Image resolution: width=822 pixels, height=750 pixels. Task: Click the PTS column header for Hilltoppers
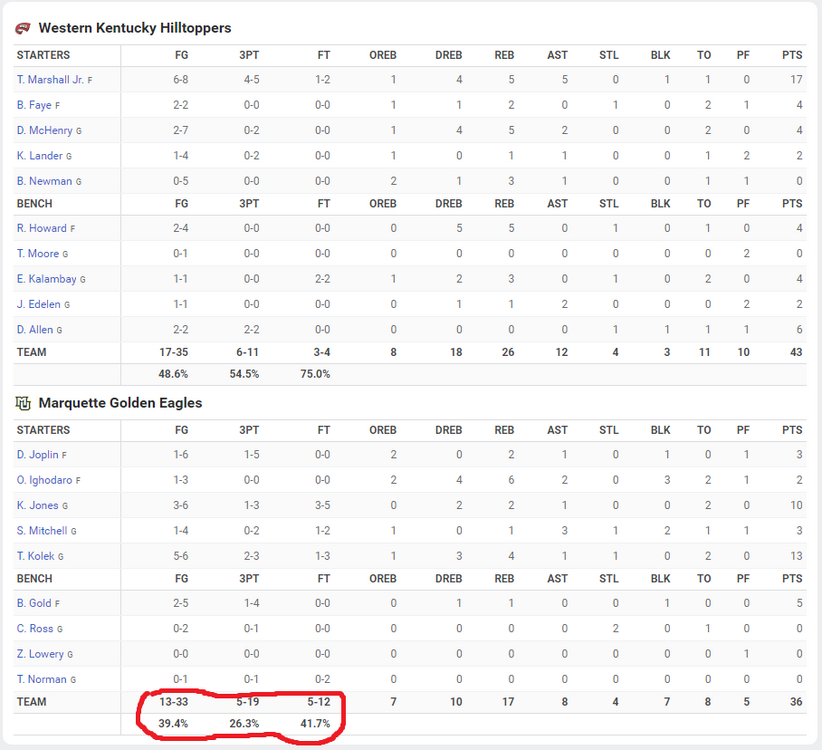[792, 55]
